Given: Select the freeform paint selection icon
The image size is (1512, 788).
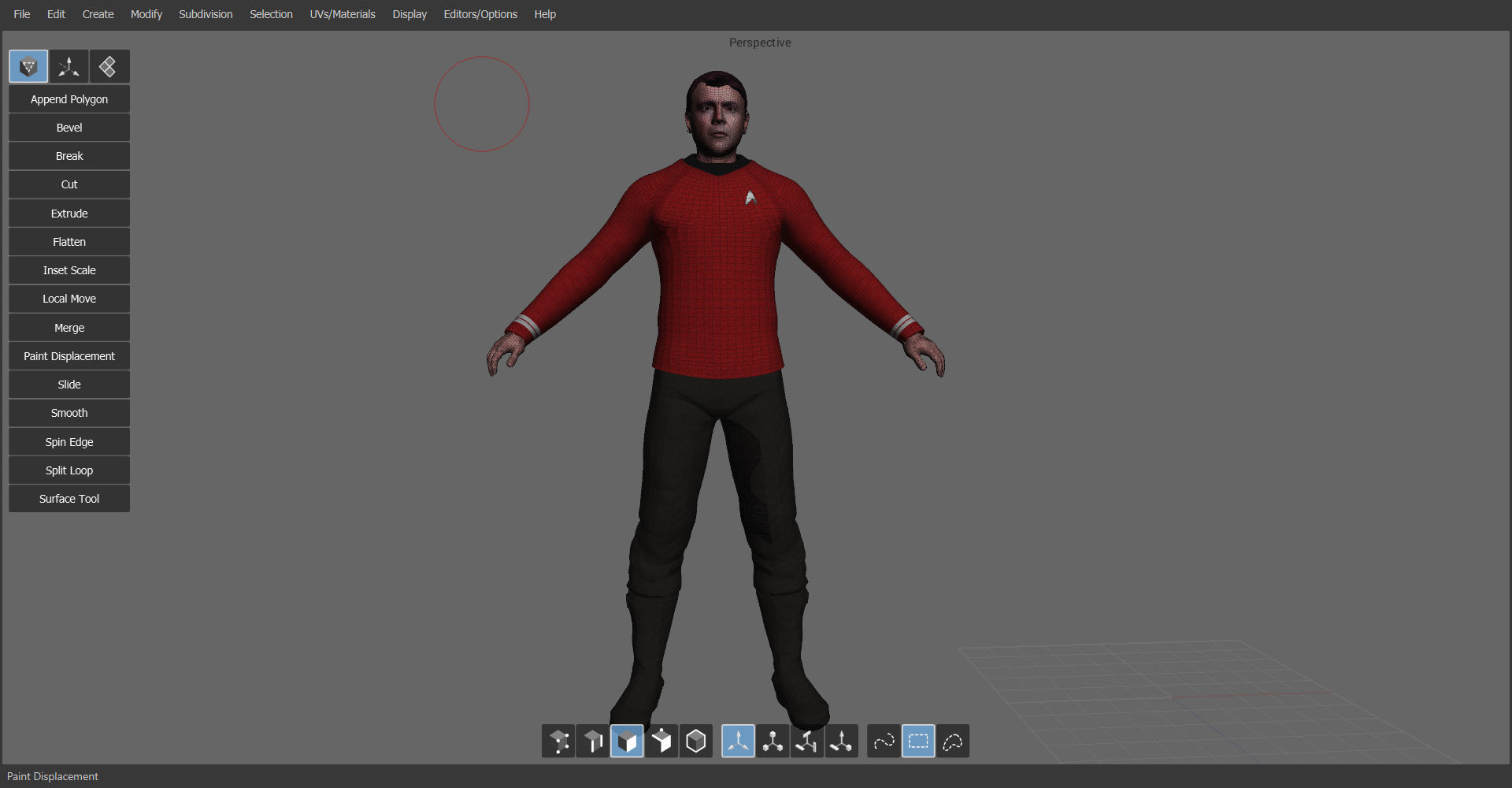Looking at the screenshot, I should point(883,741).
